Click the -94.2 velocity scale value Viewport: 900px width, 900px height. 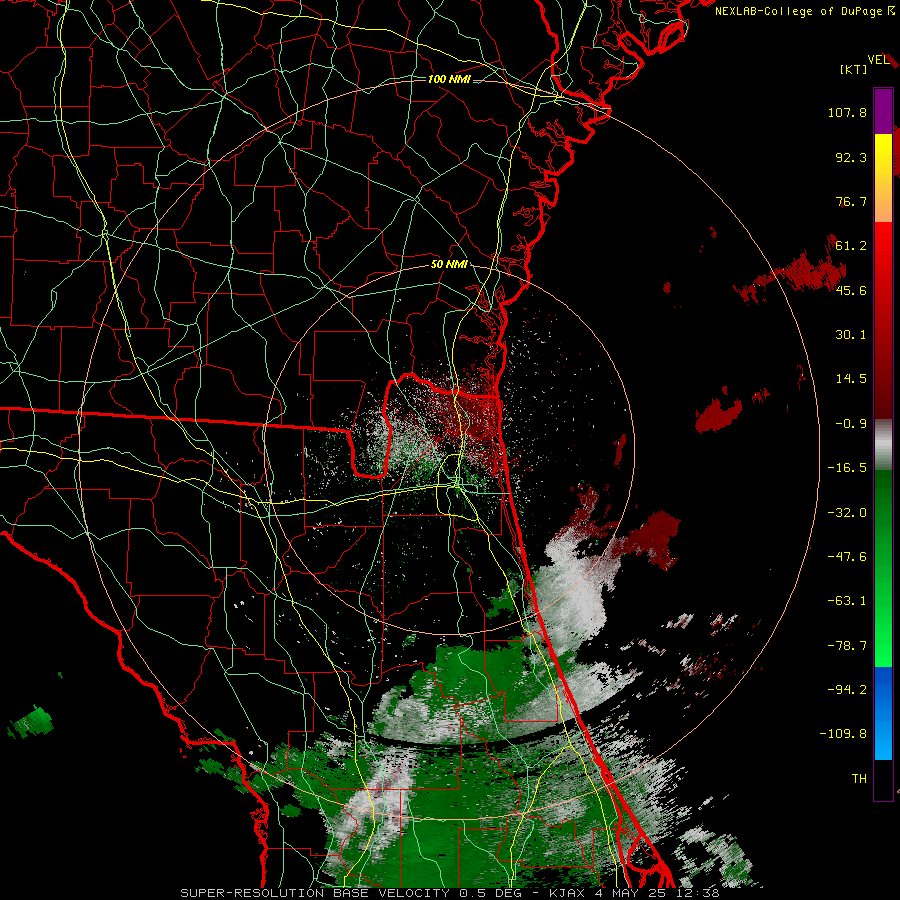coord(847,689)
